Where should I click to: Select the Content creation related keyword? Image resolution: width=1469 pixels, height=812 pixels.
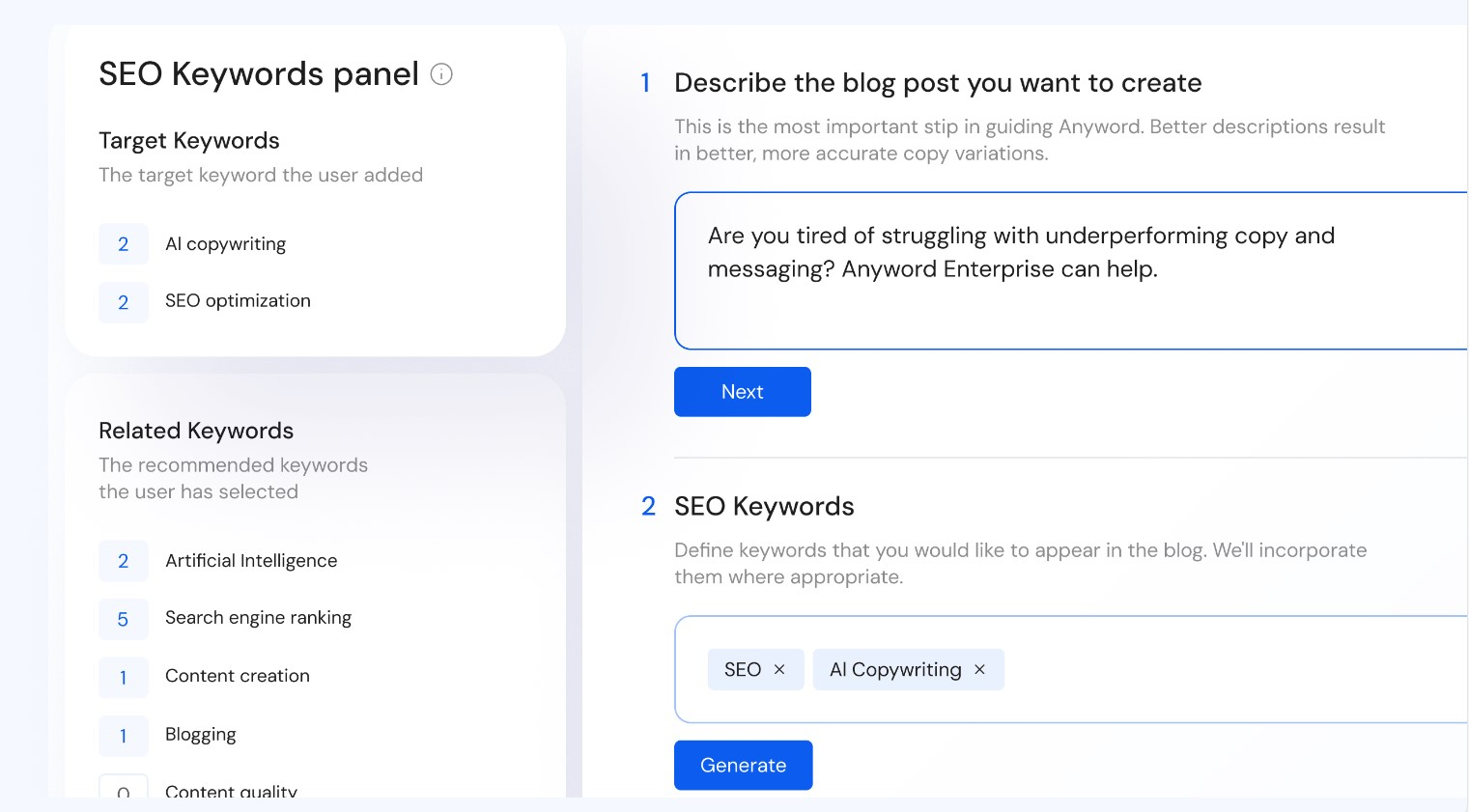coord(238,676)
